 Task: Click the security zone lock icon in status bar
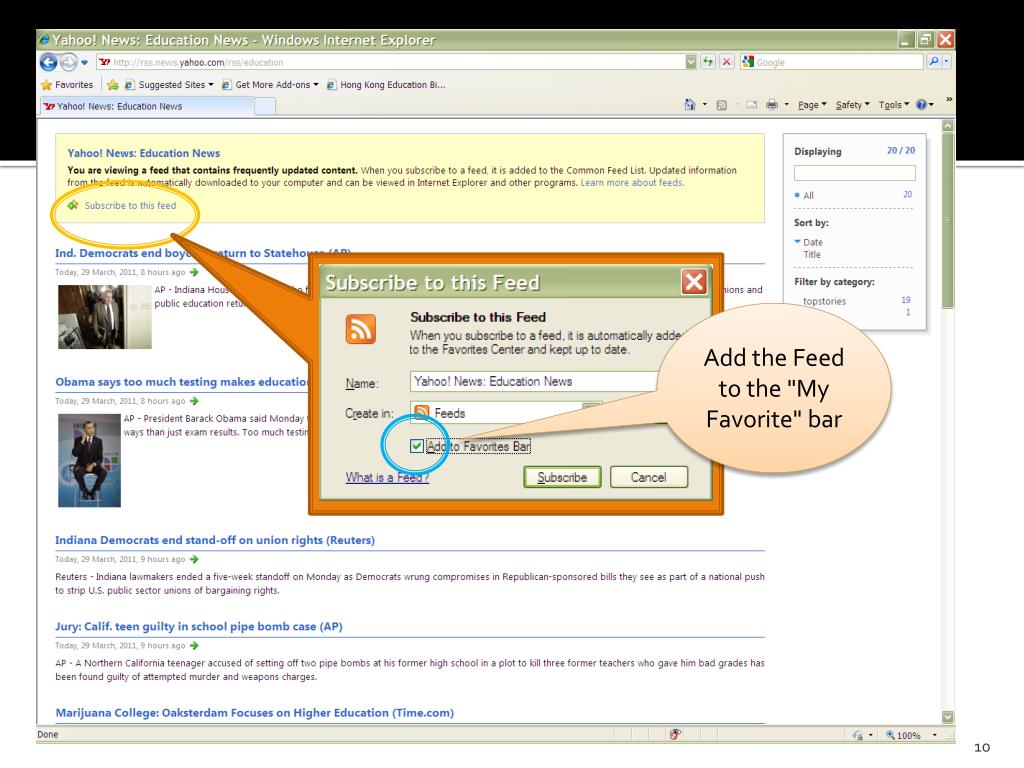[857, 735]
